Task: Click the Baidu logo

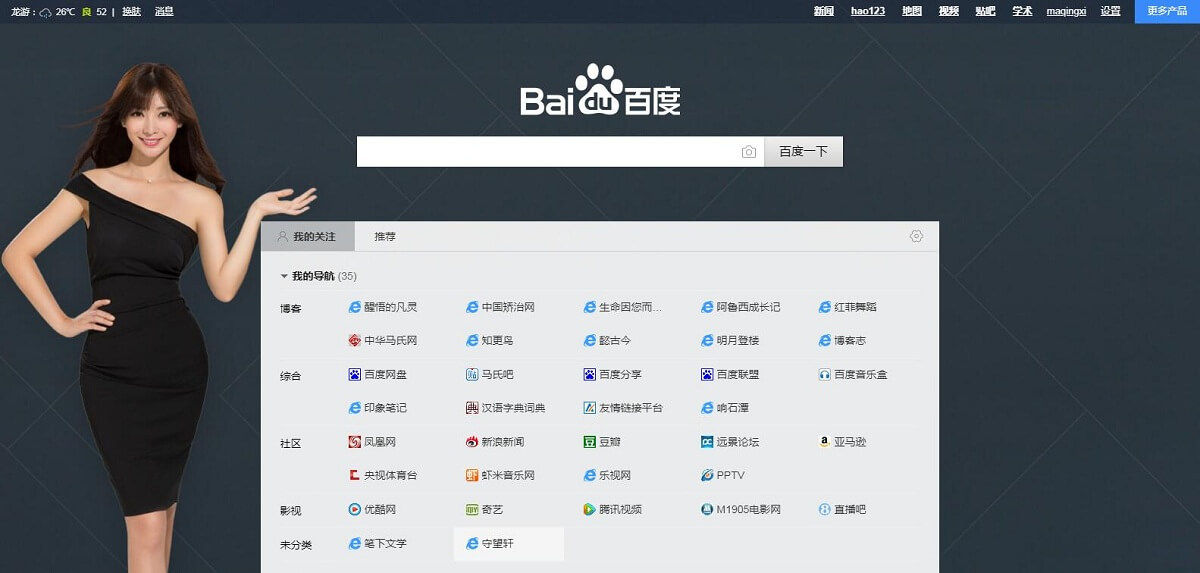Action: 600,90
